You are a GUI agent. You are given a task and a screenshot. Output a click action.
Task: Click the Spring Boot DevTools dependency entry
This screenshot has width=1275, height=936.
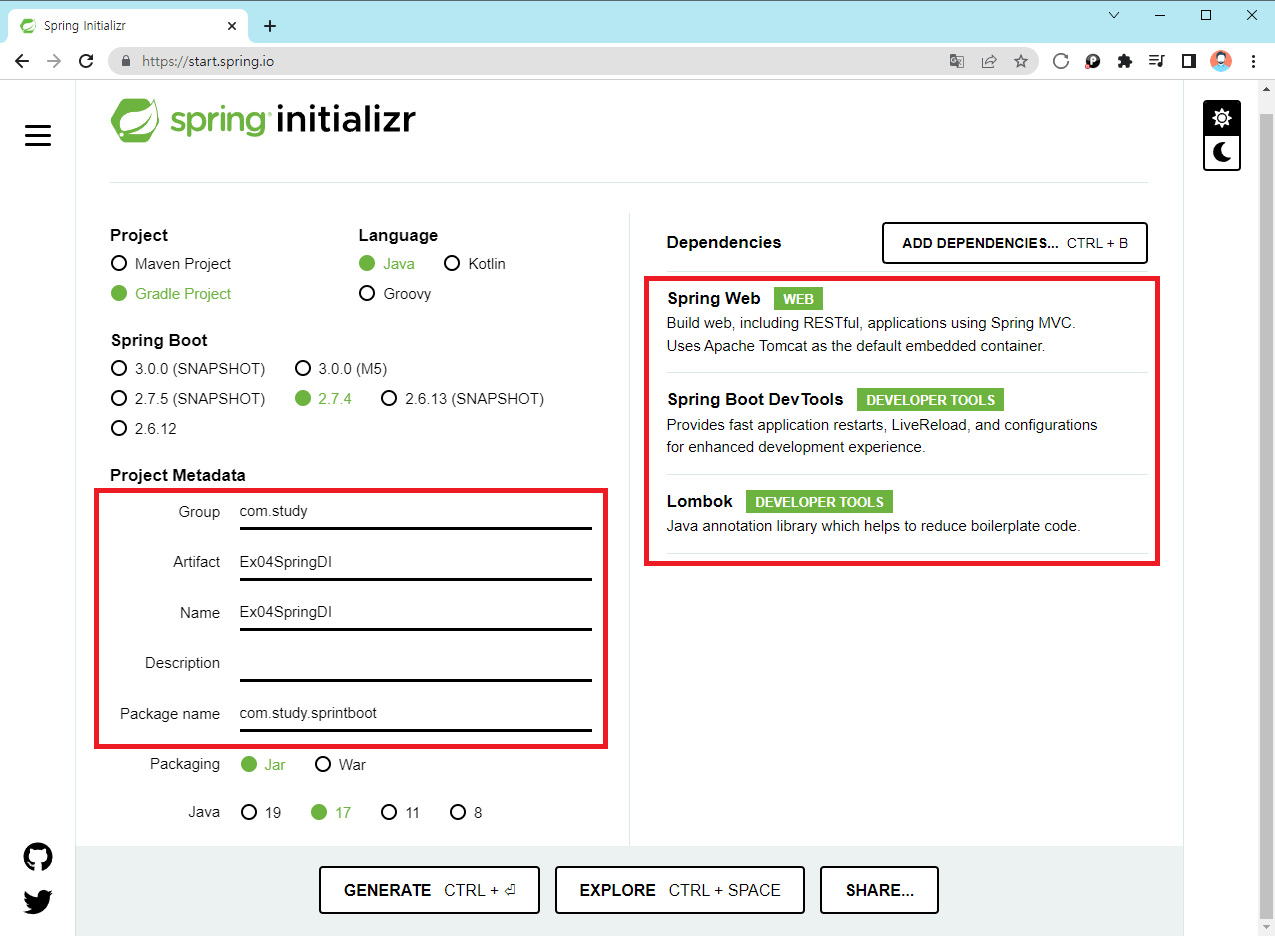click(x=907, y=423)
